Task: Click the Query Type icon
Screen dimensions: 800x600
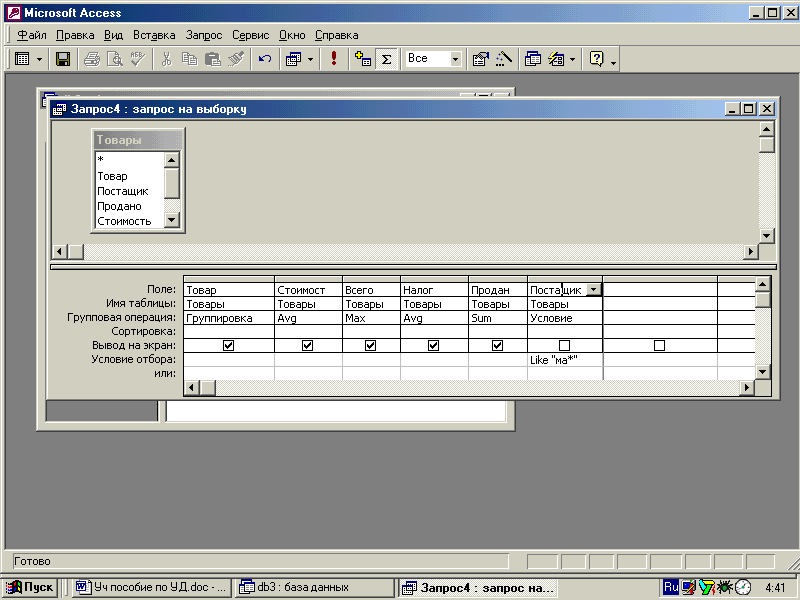Action: [293, 59]
